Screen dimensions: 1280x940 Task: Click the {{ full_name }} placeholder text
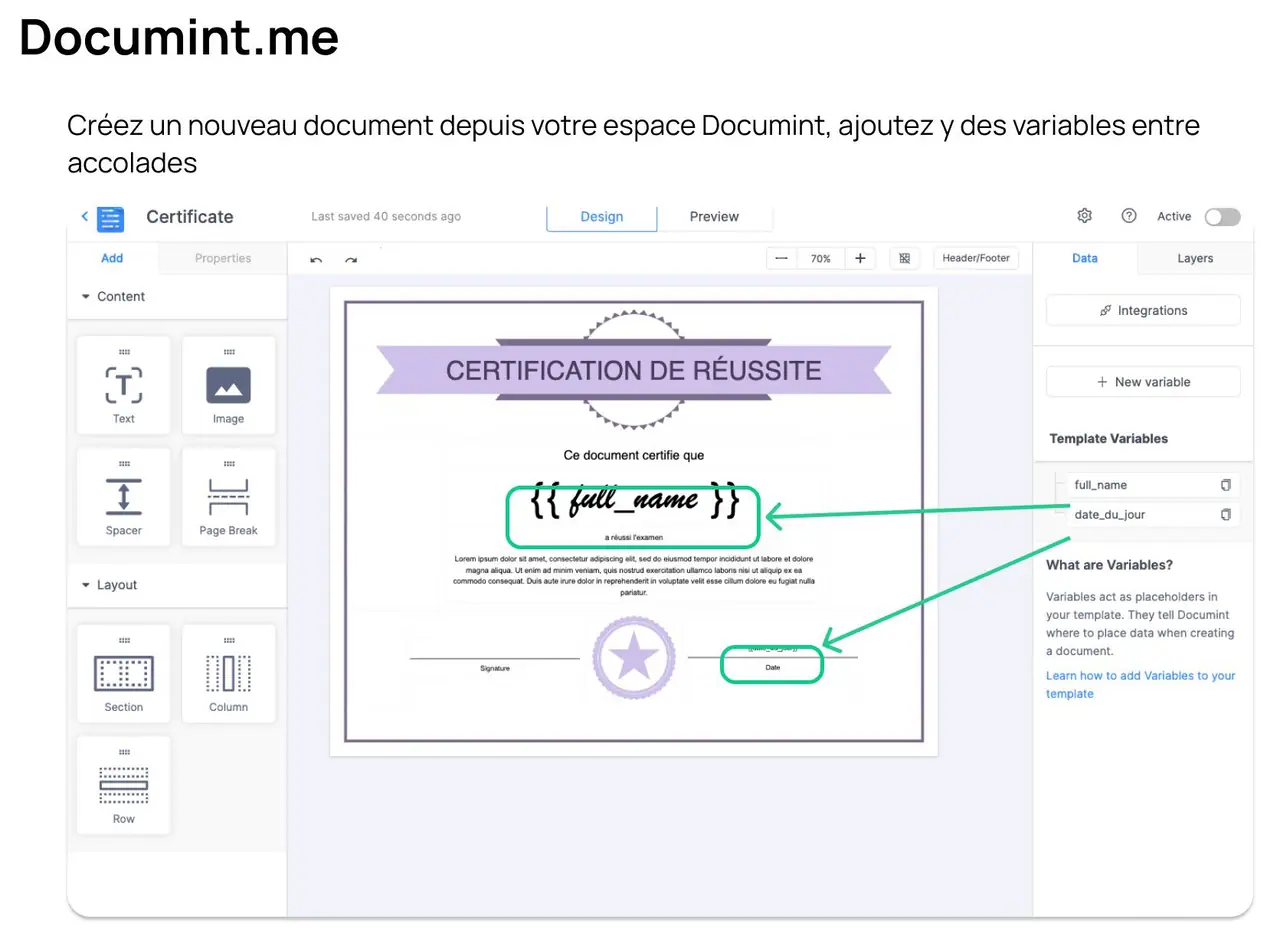[x=634, y=502]
